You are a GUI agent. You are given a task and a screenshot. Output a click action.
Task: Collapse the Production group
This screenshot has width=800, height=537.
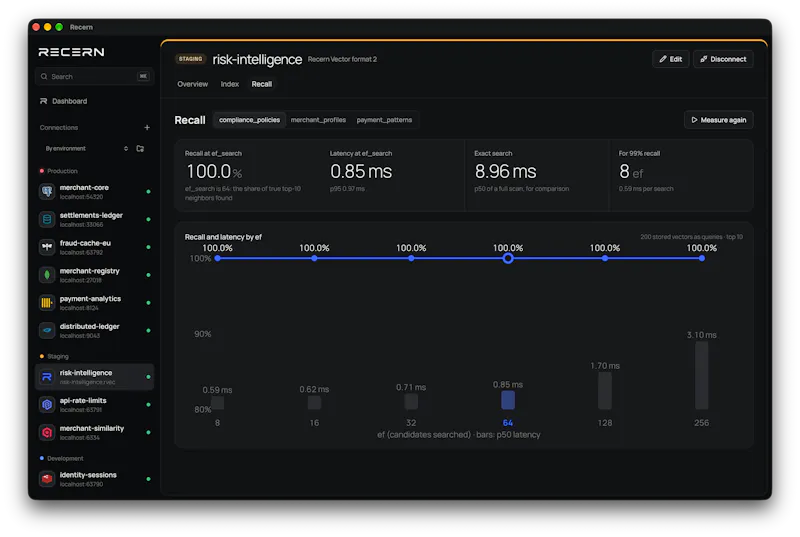pyautogui.click(x=59, y=171)
